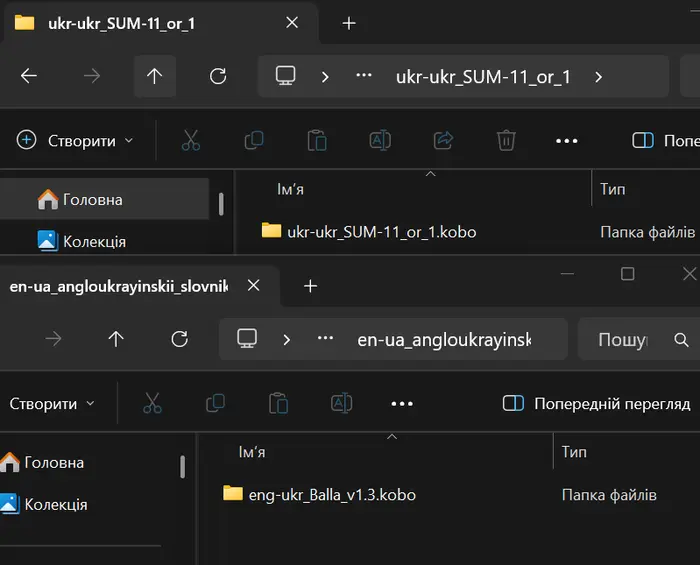Go up one level in the en-ua window
The height and width of the screenshot is (565, 700).
coord(116,339)
